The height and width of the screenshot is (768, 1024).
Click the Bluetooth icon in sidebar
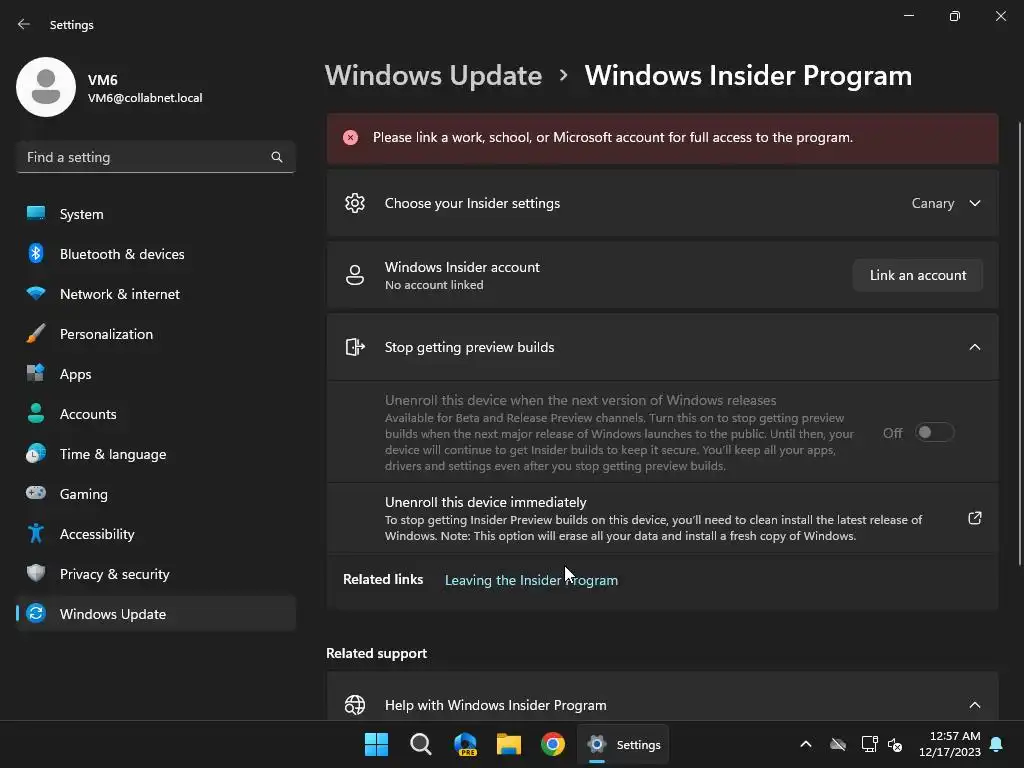[x=36, y=253]
